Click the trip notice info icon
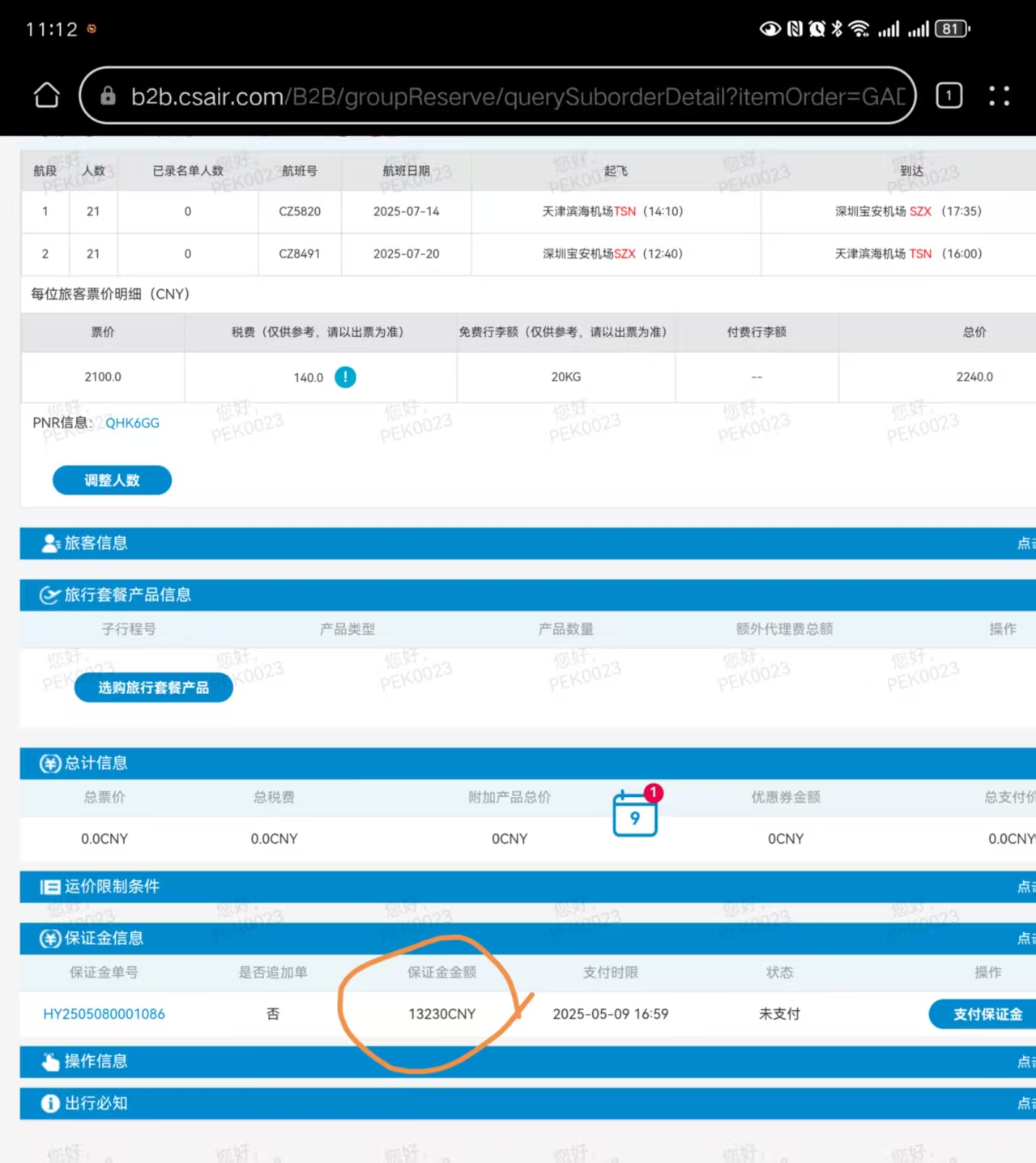1036x1163 pixels. coord(50,1103)
